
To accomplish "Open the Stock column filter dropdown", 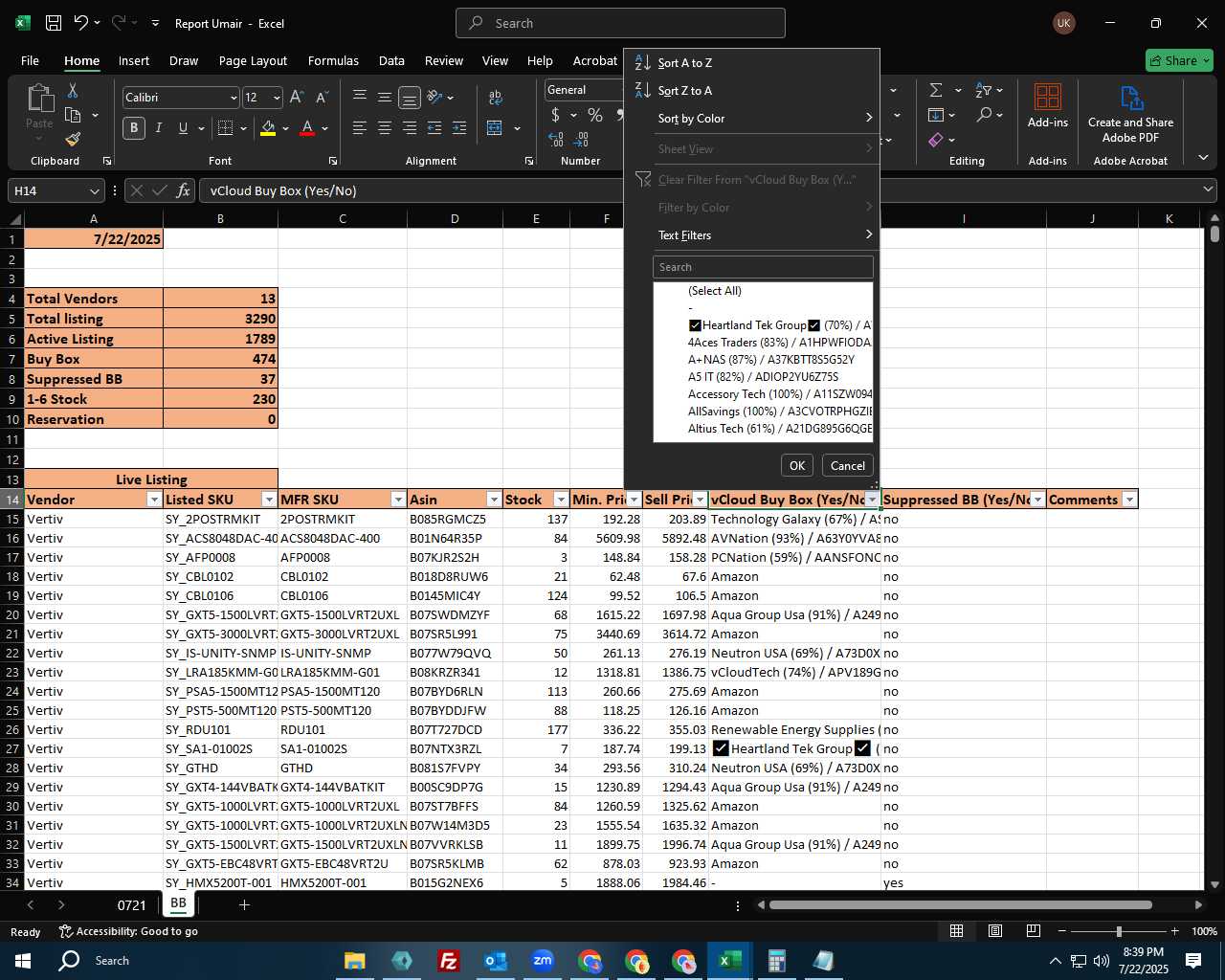I will click(x=561, y=500).
